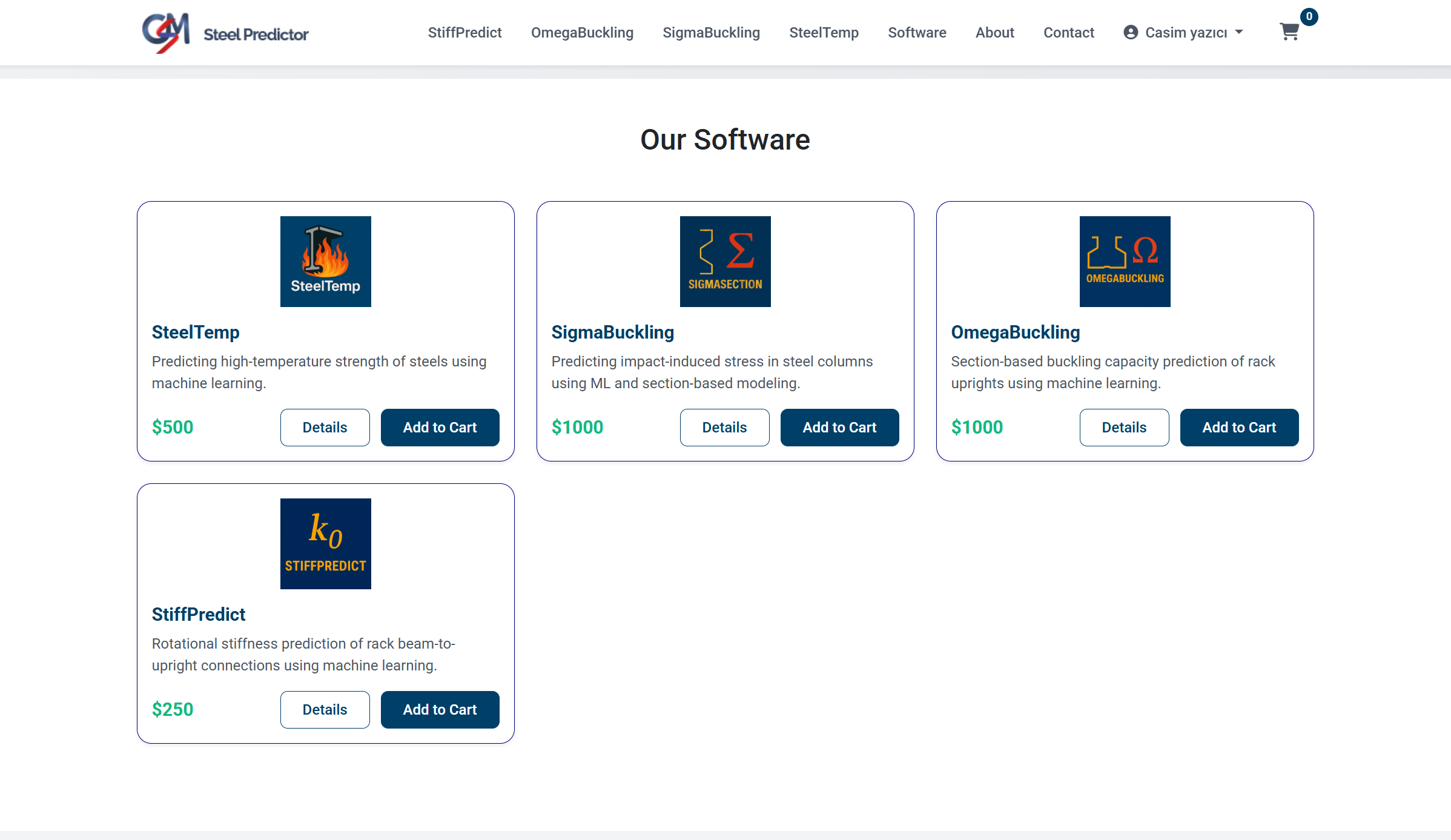The width and height of the screenshot is (1451, 840).
Task: Open StiffPredict from the navigation bar
Action: [x=464, y=32]
